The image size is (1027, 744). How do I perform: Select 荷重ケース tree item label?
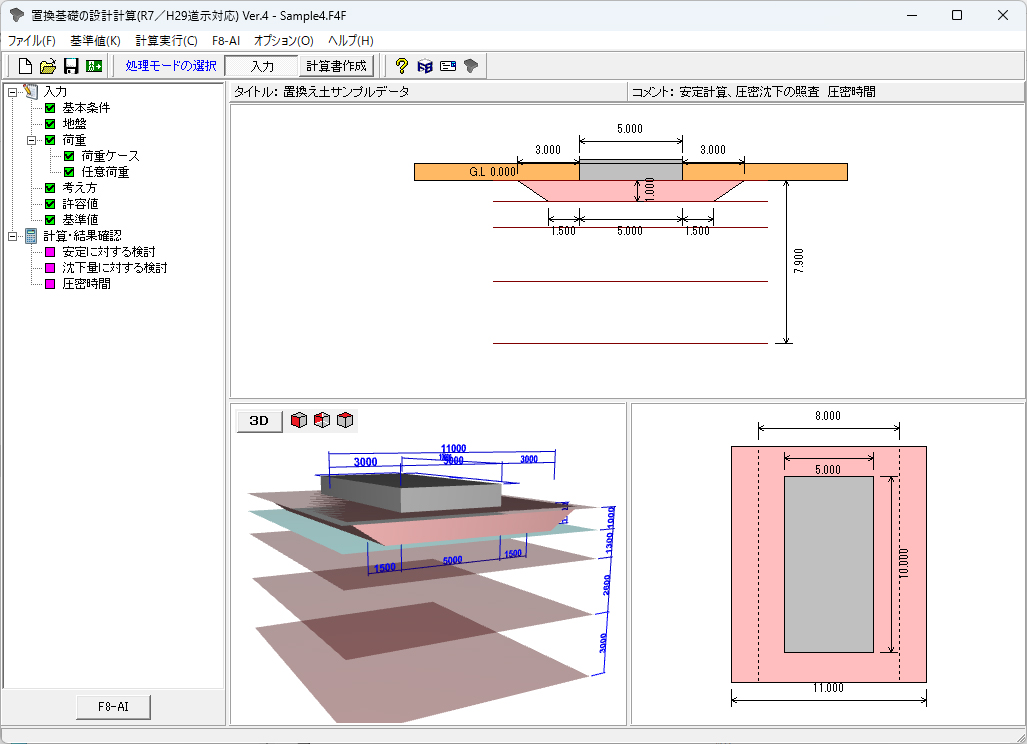(110, 156)
